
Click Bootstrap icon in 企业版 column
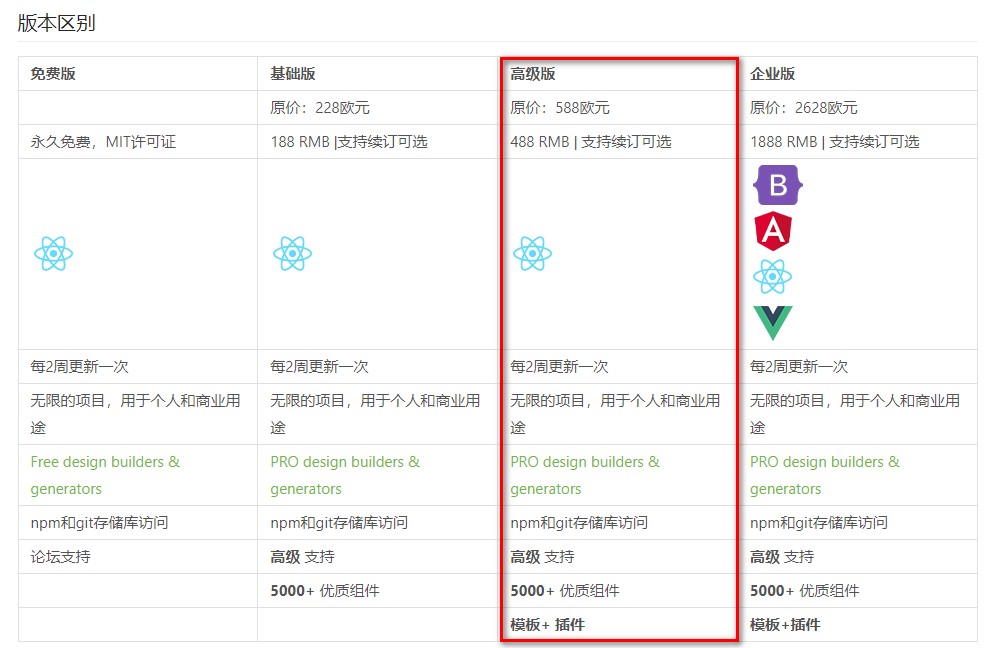pos(777,185)
